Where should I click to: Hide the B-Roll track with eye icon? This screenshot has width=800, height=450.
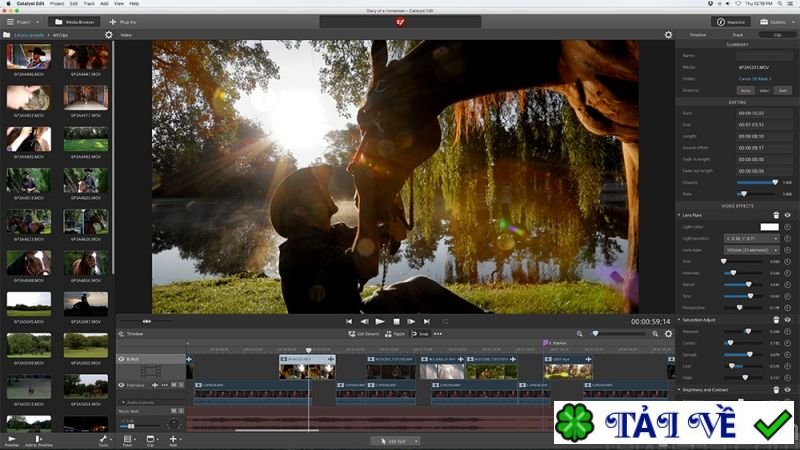pos(122,359)
